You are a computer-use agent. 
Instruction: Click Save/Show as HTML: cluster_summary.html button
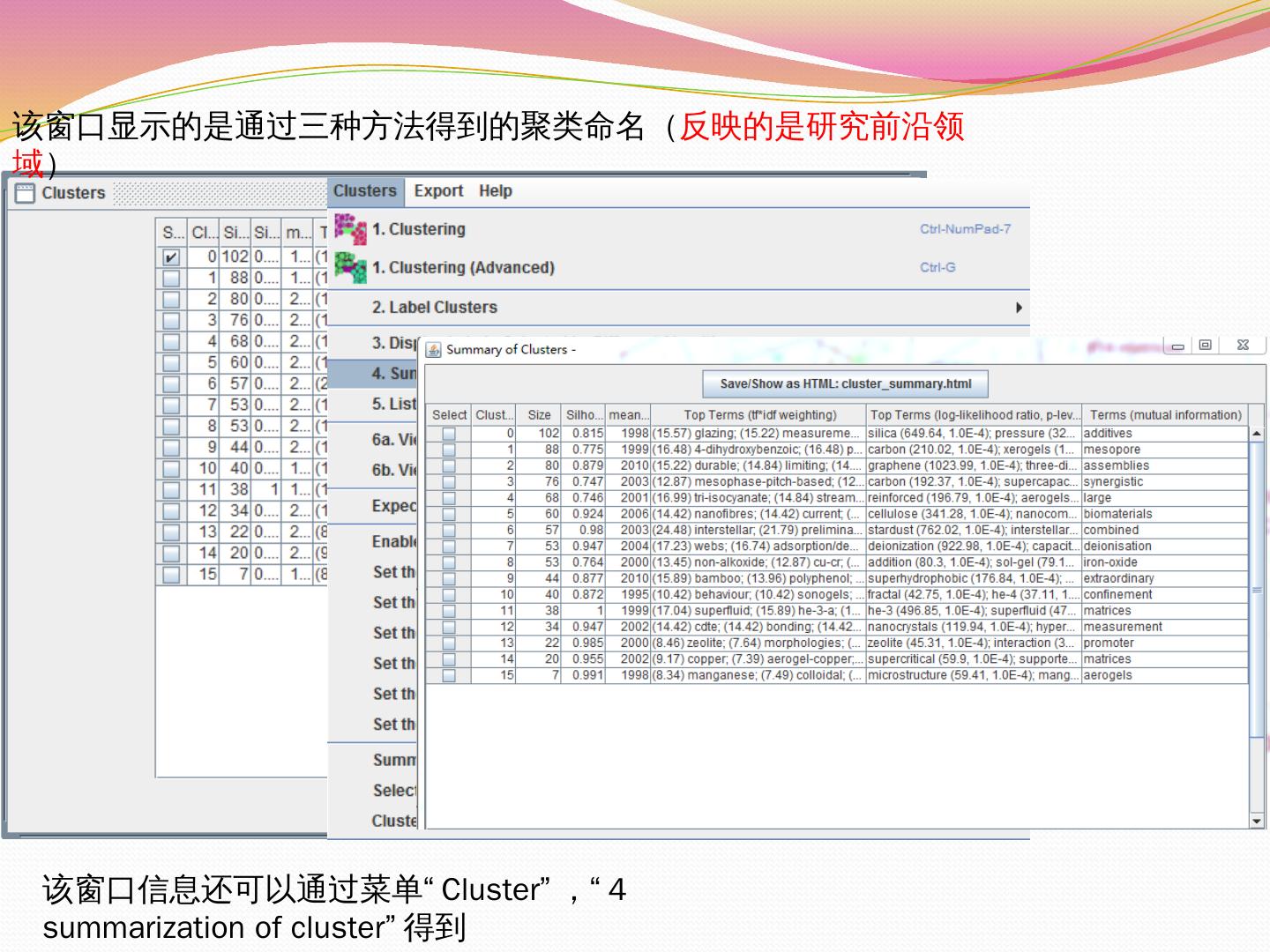coord(845,384)
